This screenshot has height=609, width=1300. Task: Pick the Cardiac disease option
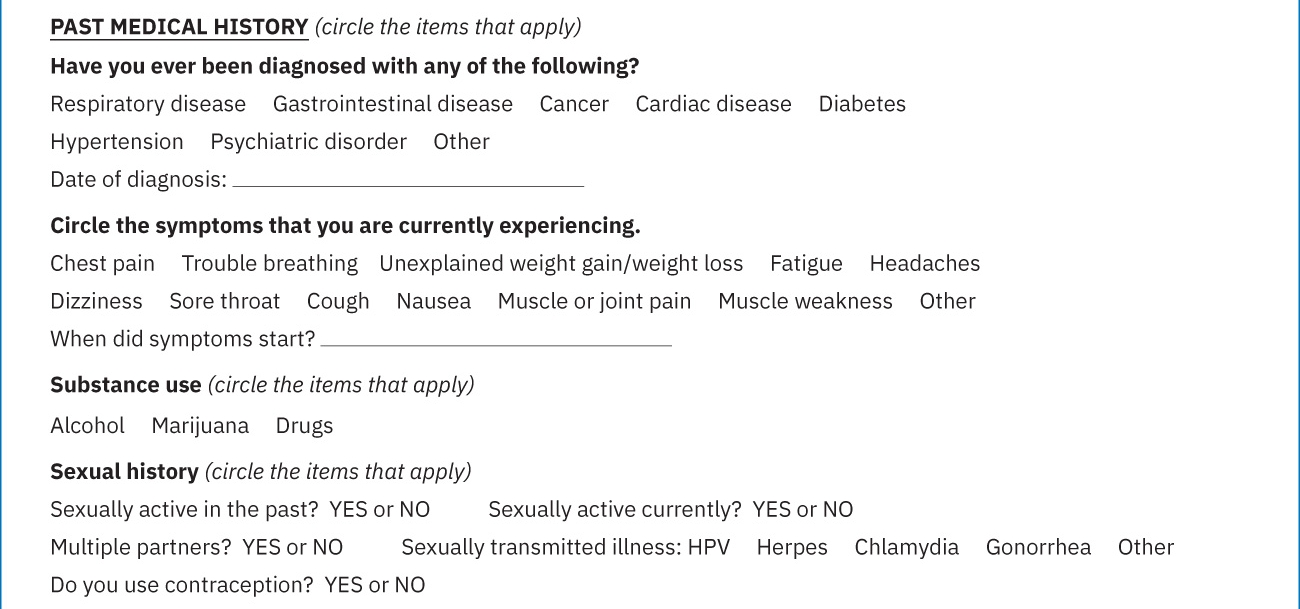[x=713, y=104]
